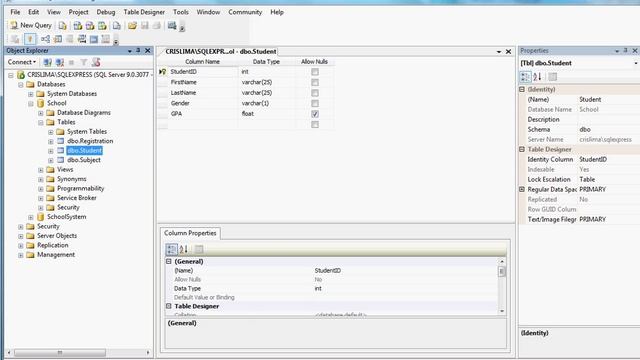Open the Community menu
This screenshot has width=640, height=360.
[x=245, y=12]
